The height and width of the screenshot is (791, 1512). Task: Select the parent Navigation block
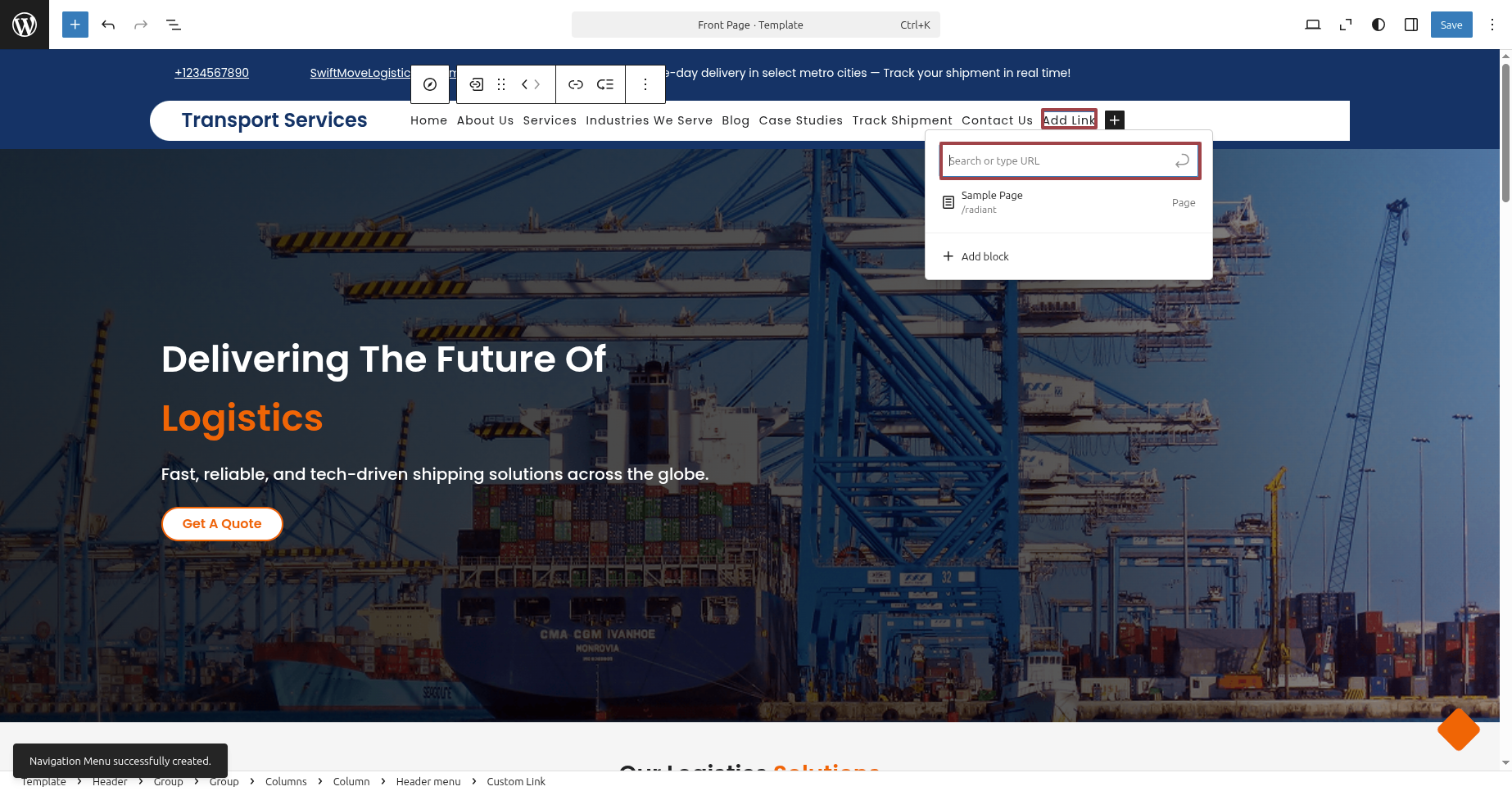430,84
